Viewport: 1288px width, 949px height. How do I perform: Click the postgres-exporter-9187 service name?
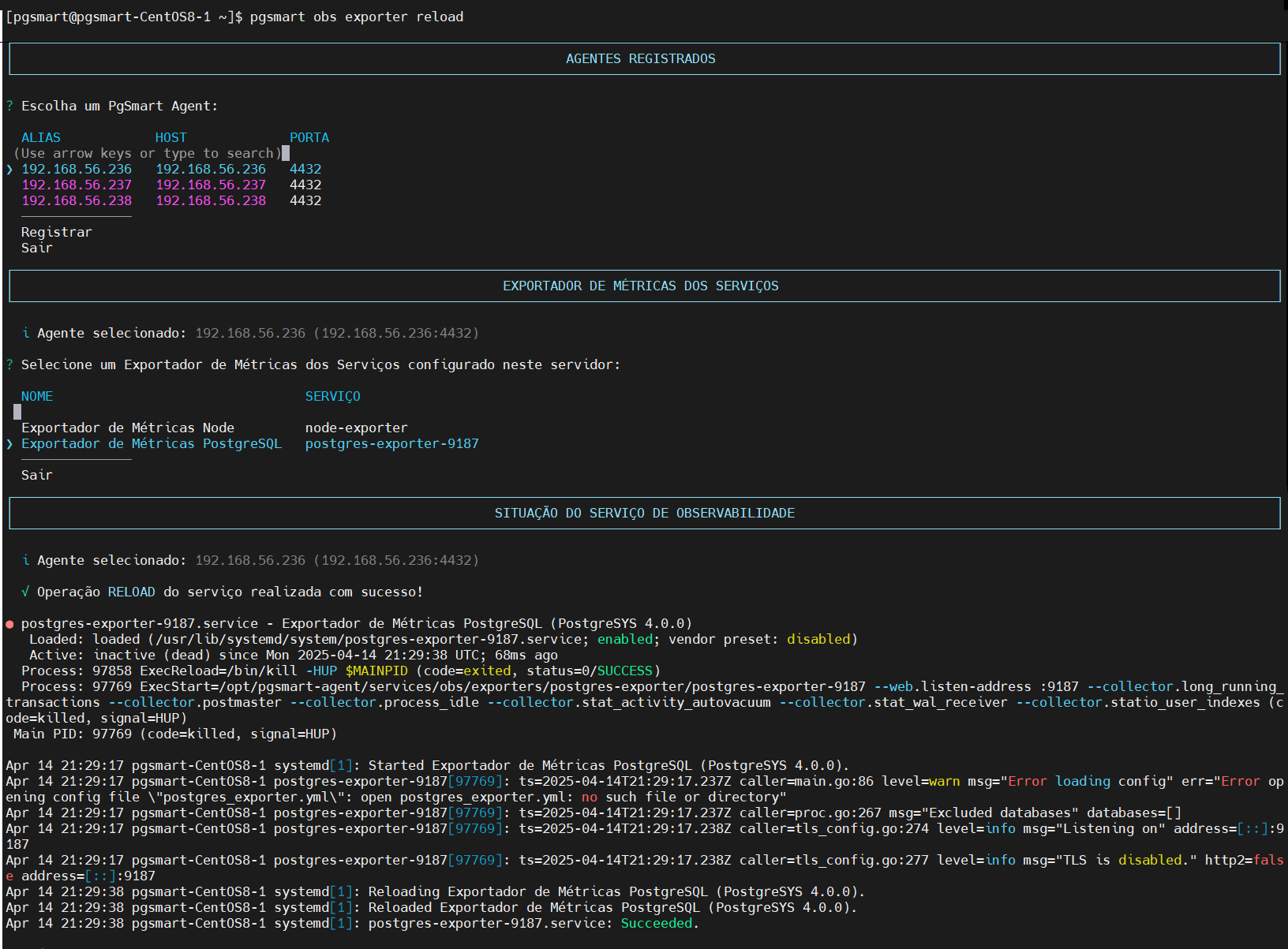[392, 443]
